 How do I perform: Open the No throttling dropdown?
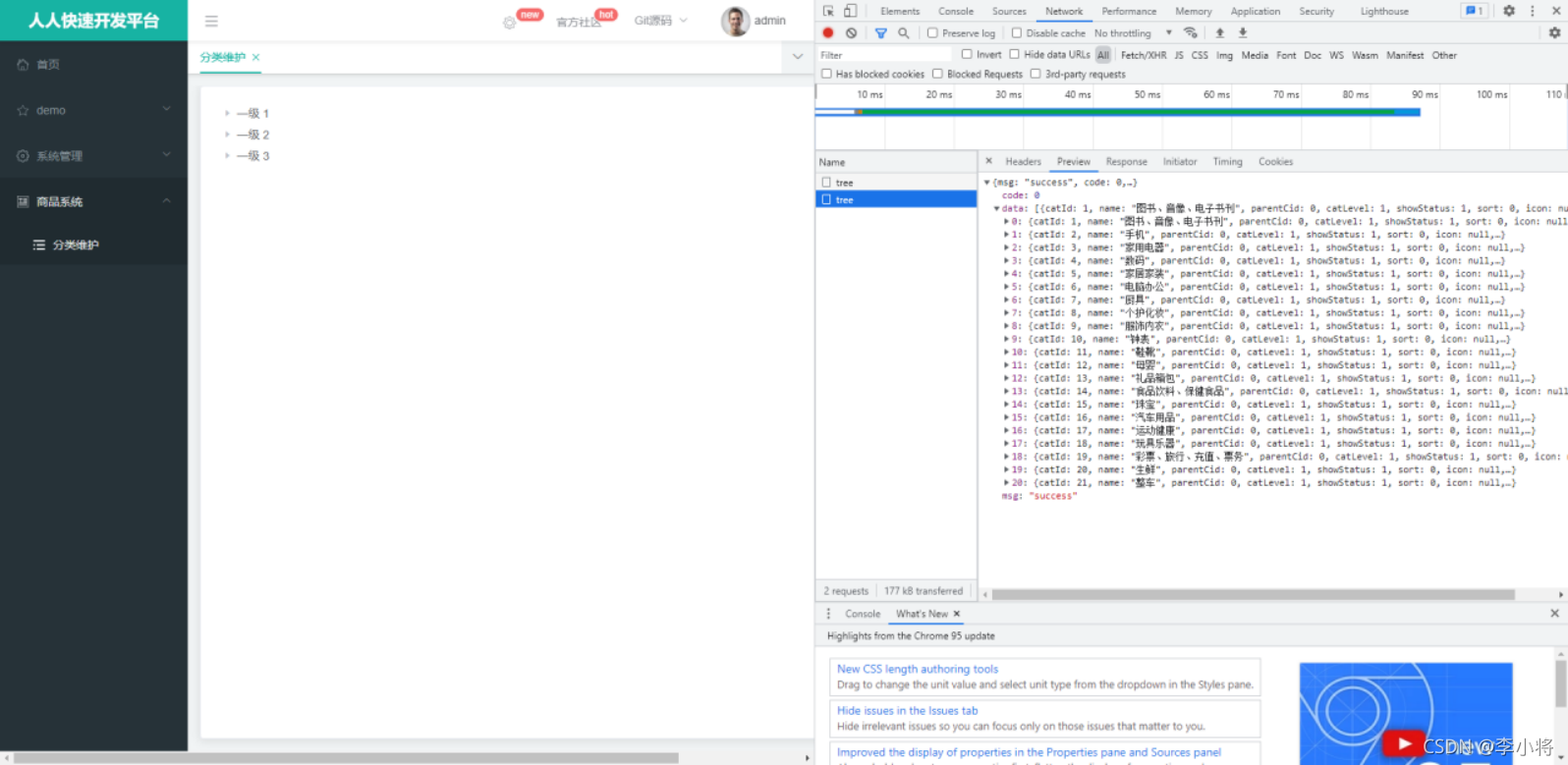(x=1133, y=32)
